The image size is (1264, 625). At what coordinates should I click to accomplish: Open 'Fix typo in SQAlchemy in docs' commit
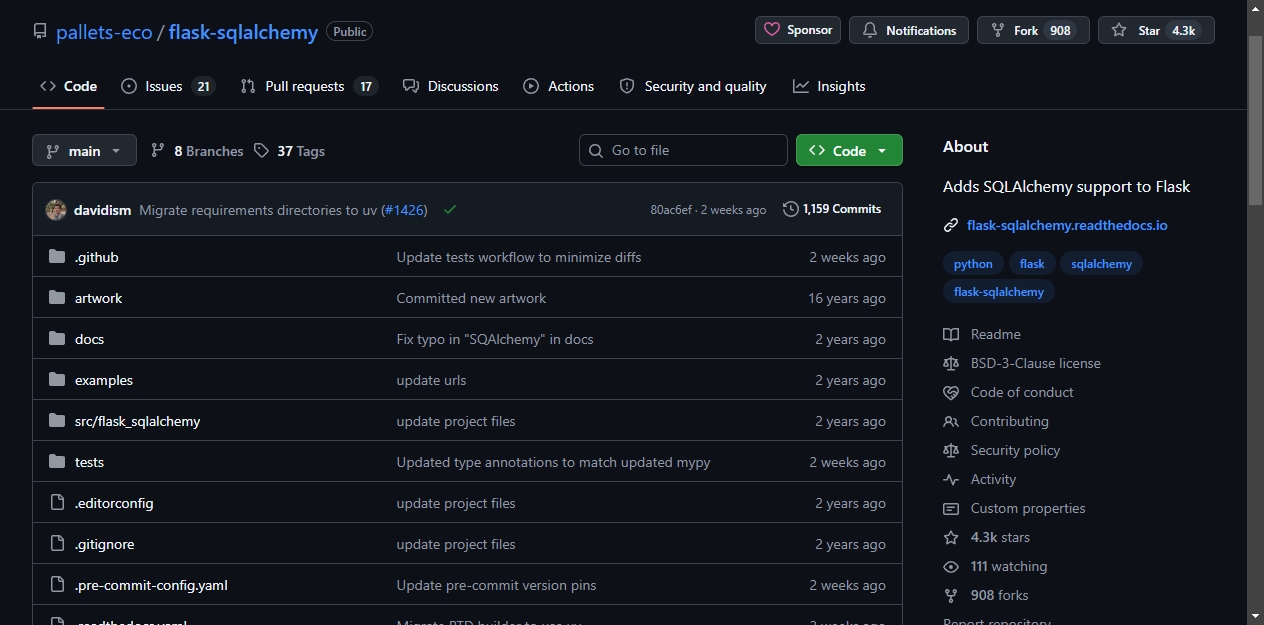coord(495,339)
